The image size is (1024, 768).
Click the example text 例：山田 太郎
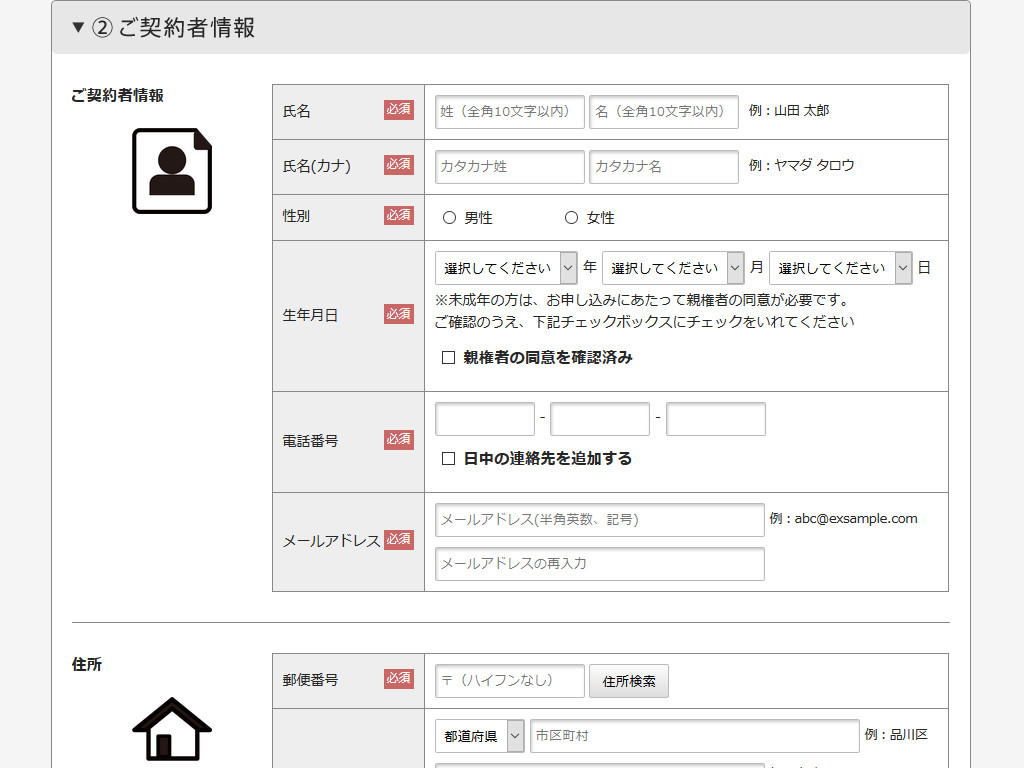point(789,110)
